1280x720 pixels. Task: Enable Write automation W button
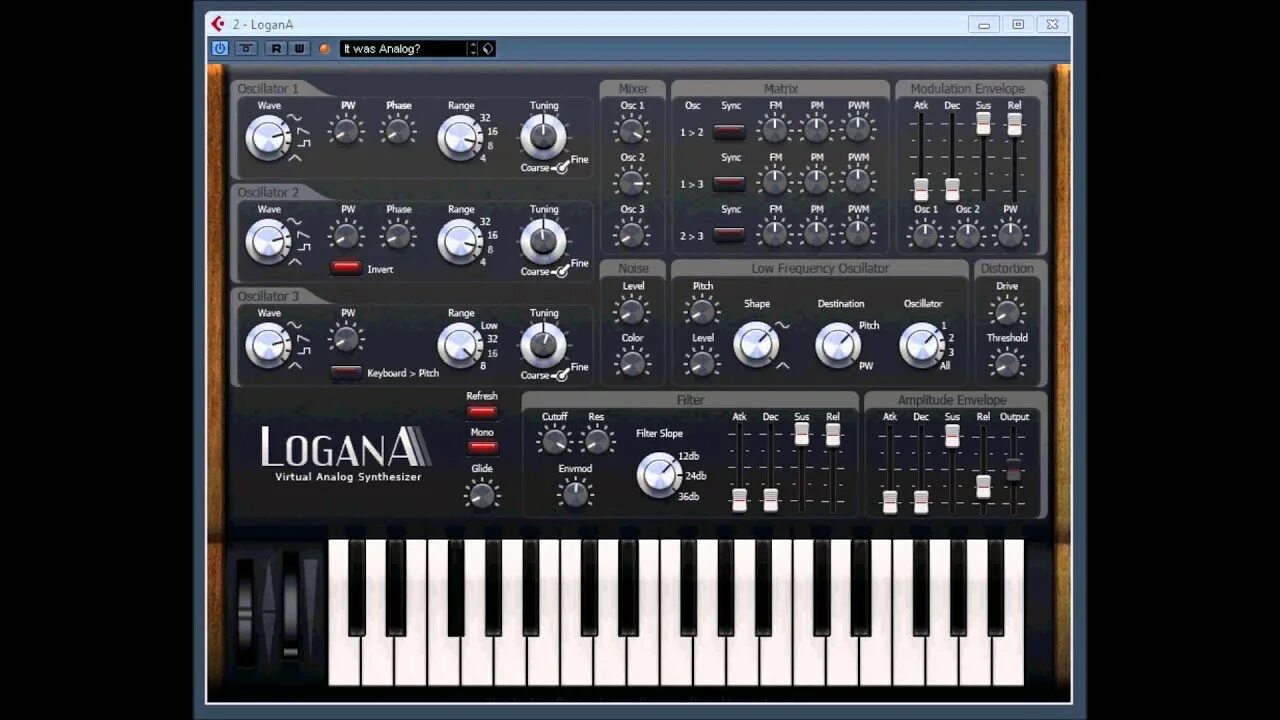coord(298,48)
